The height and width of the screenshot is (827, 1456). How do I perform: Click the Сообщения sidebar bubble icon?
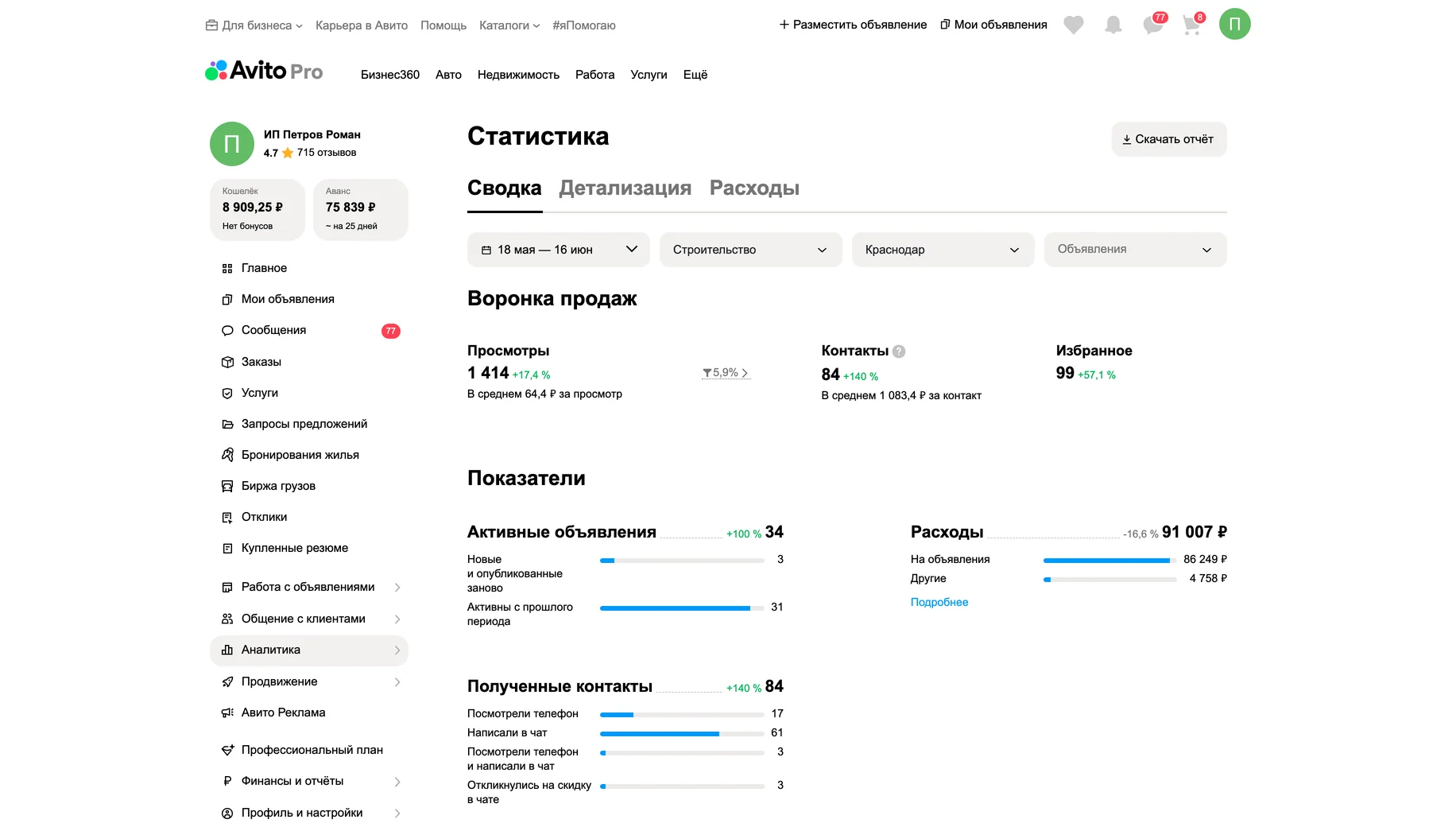[227, 331]
